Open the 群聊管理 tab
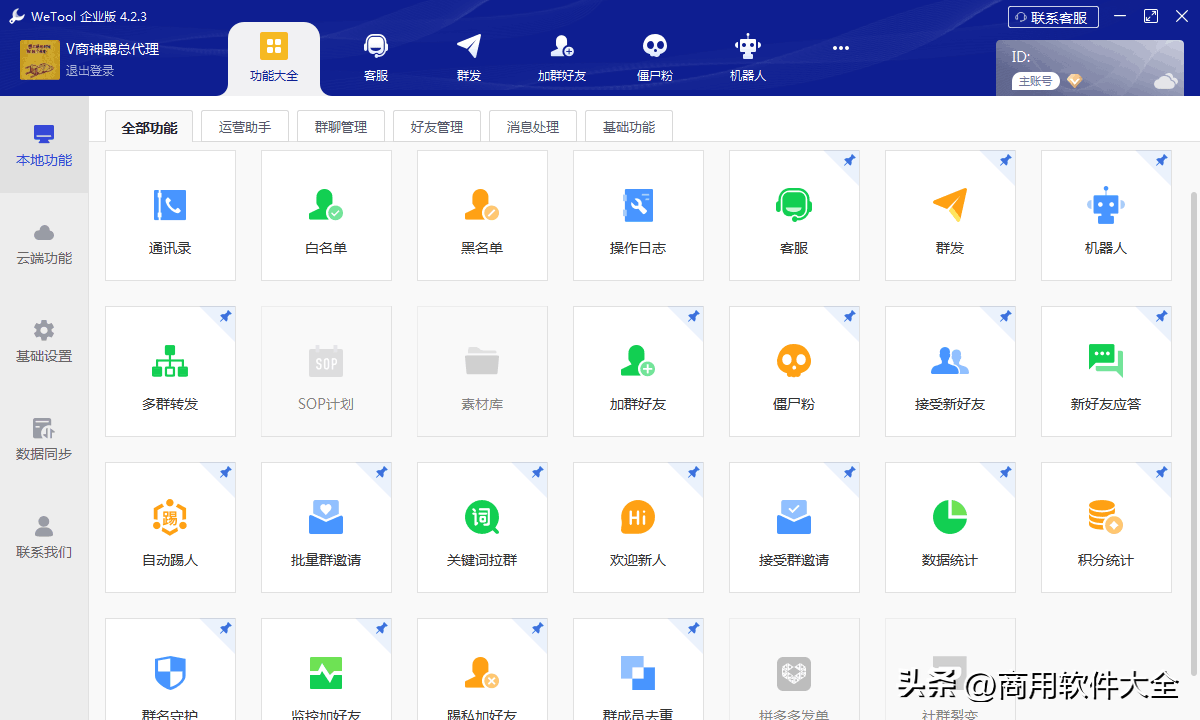The height and width of the screenshot is (720, 1200). pos(341,126)
